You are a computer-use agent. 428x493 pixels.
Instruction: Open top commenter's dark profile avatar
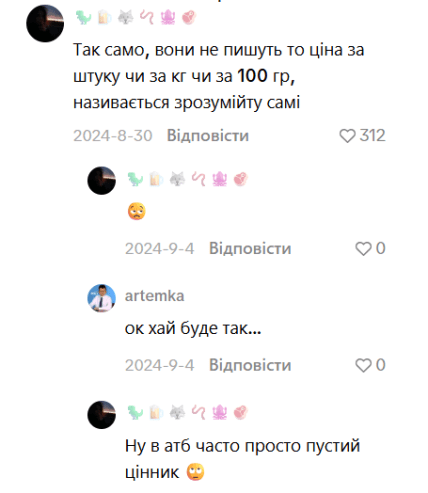click(45, 23)
